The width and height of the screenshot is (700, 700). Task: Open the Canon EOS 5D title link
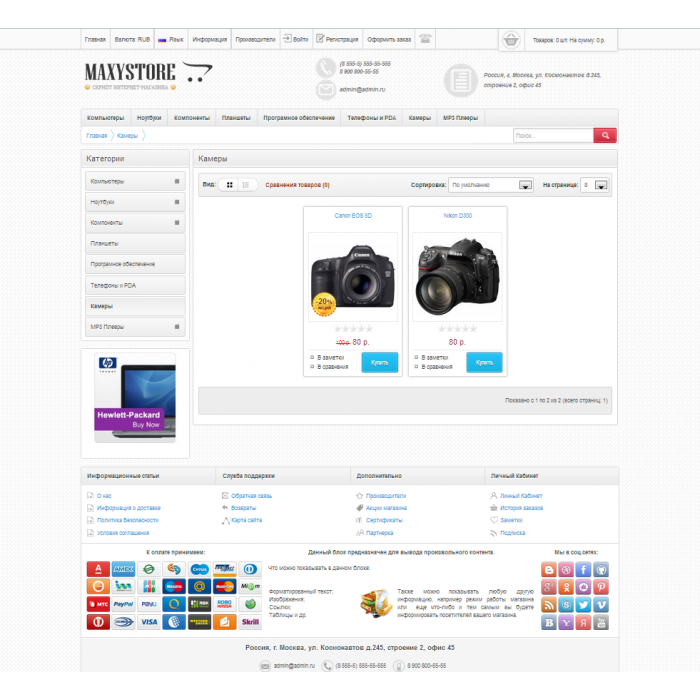coord(353,216)
